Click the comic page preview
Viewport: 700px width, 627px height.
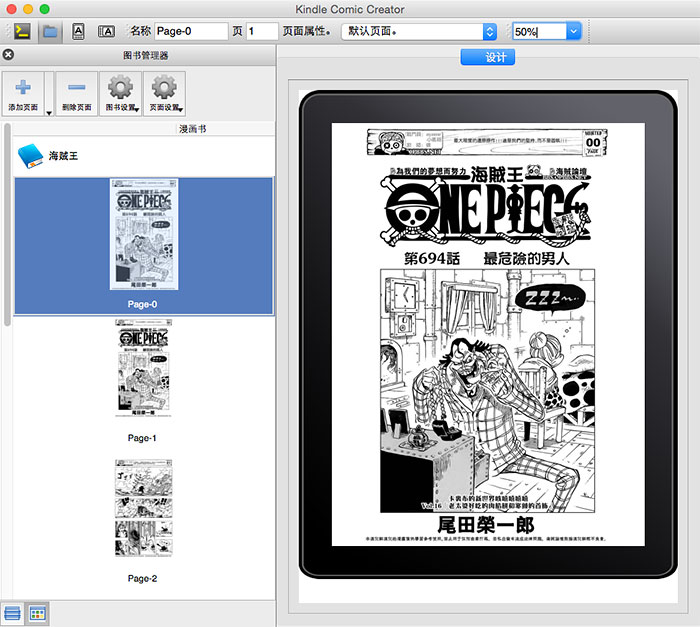(488, 334)
